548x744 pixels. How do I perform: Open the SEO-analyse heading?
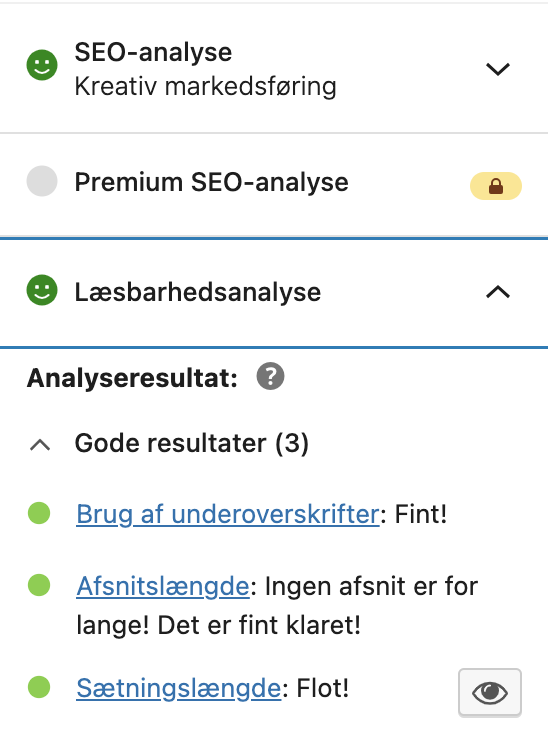[x=153, y=52]
